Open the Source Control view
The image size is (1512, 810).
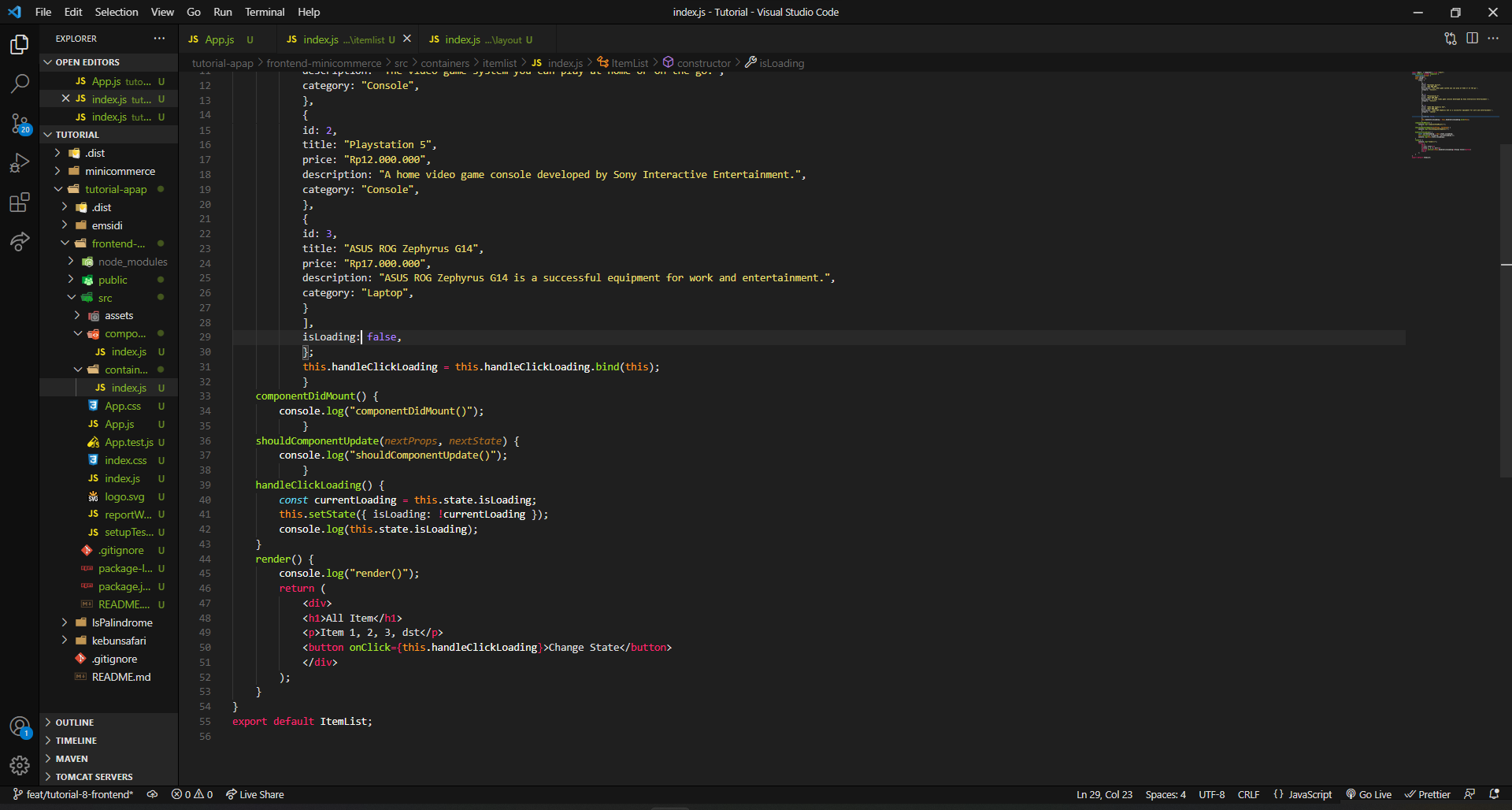[20, 124]
